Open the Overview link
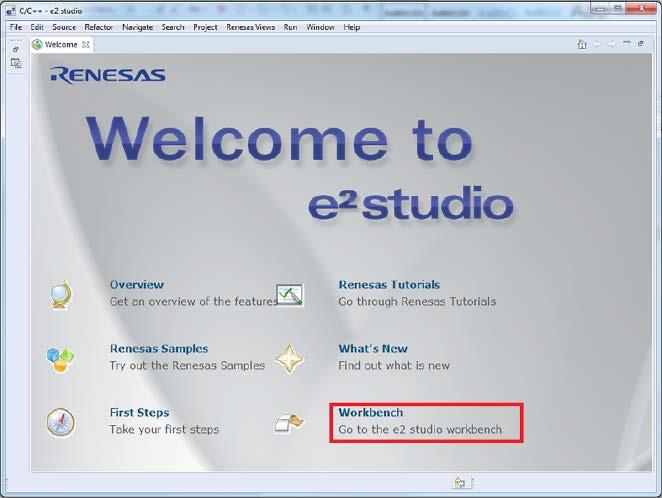Image resolution: width=662 pixels, height=498 pixels. [136, 284]
